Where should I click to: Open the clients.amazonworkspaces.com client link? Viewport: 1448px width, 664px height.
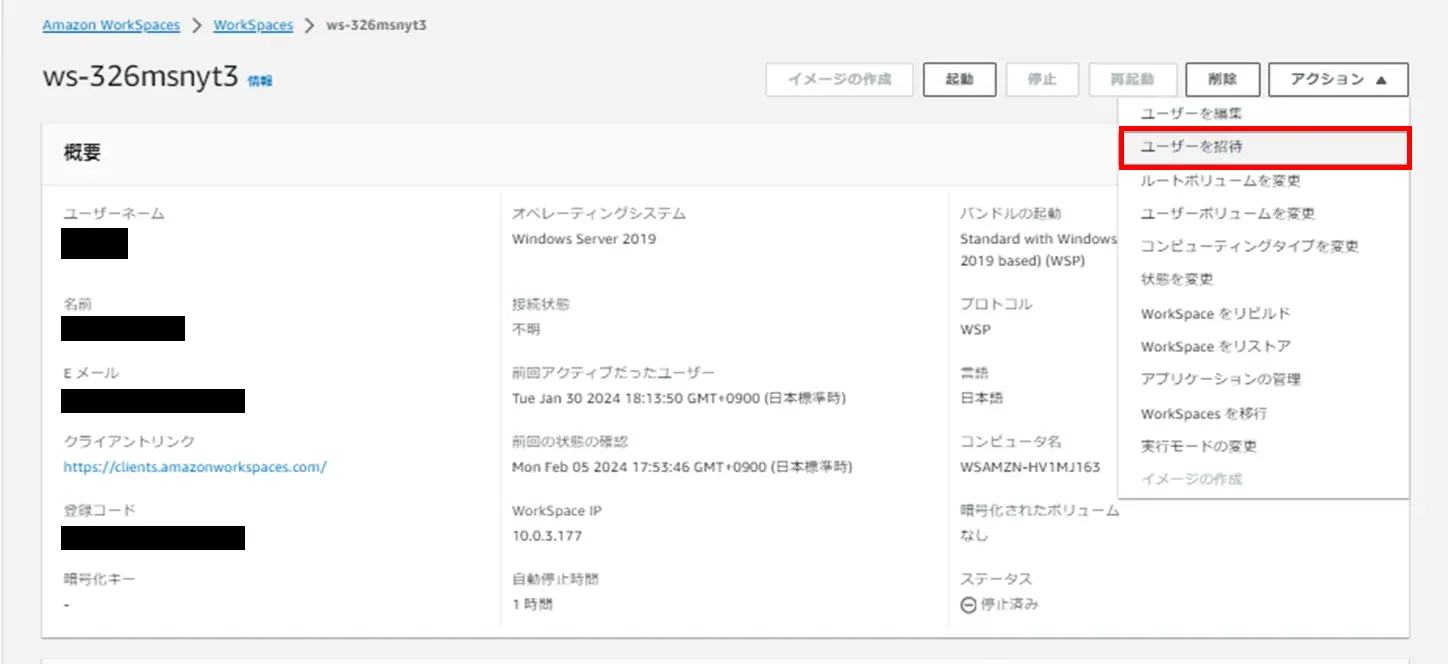tap(195, 466)
